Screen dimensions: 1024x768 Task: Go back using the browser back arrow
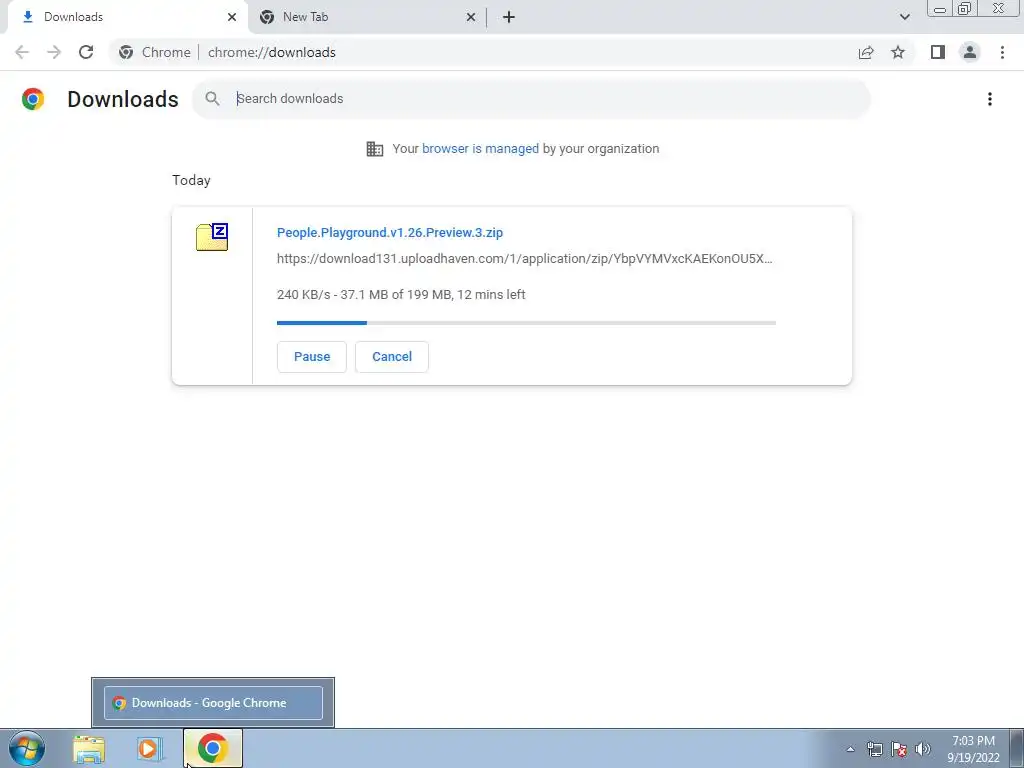tap(22, 52)
